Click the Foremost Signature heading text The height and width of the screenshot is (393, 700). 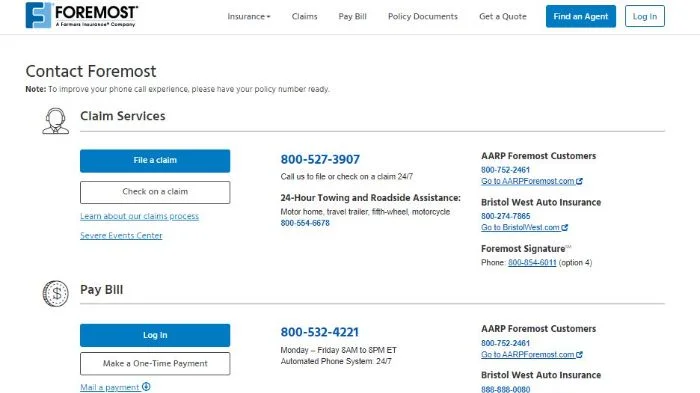coord(523,249)
